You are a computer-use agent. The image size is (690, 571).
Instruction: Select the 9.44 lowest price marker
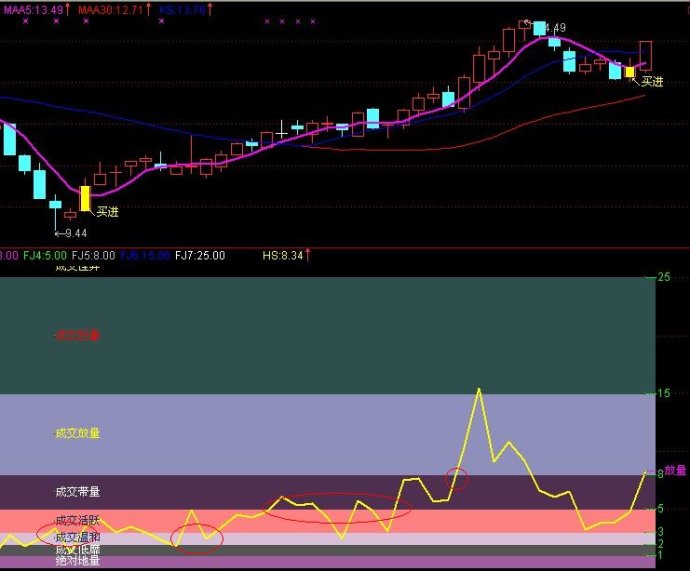point(71,233)
